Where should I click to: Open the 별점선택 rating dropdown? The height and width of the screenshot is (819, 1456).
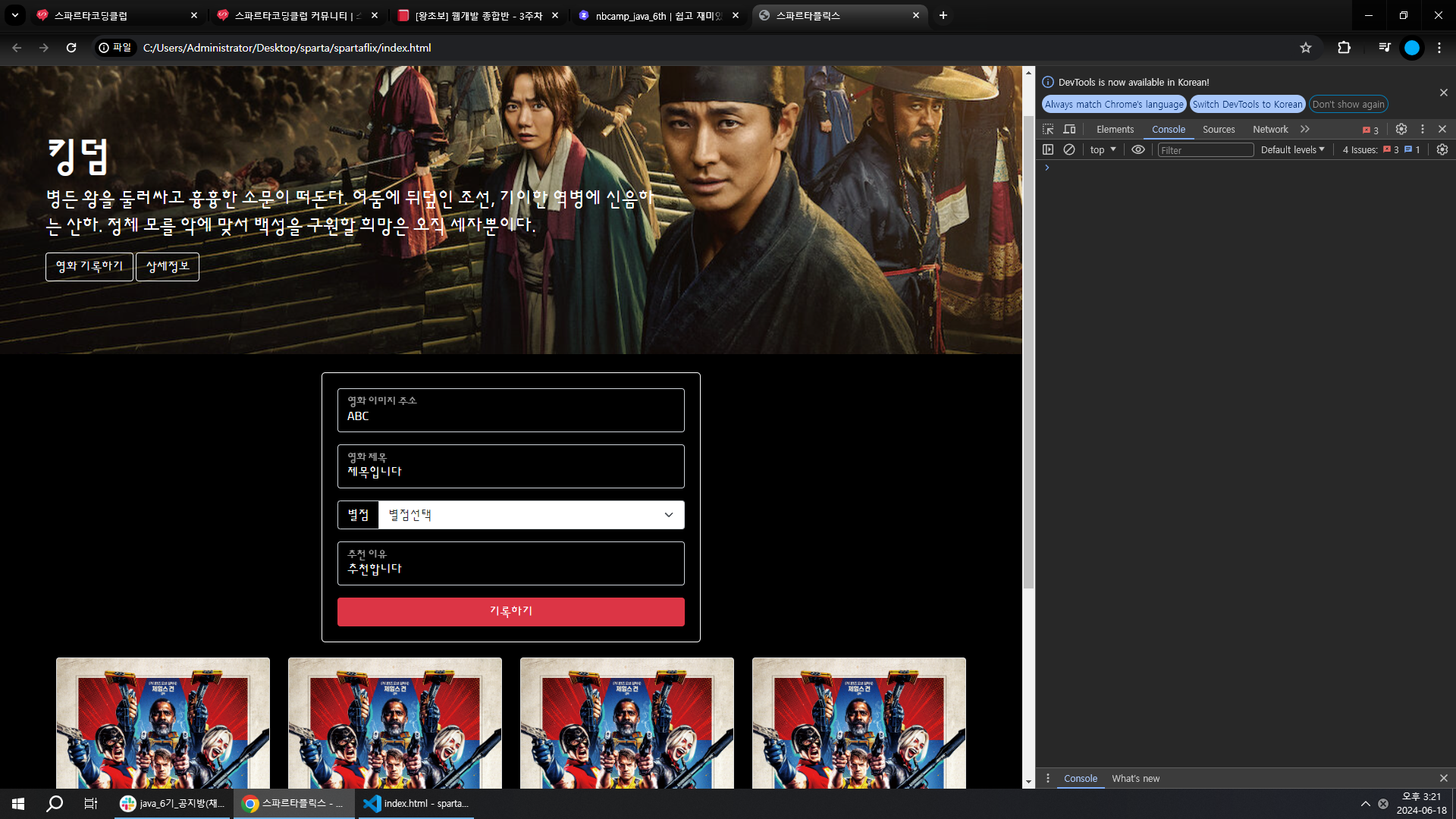pyautogui.click(x=531, y=515)
